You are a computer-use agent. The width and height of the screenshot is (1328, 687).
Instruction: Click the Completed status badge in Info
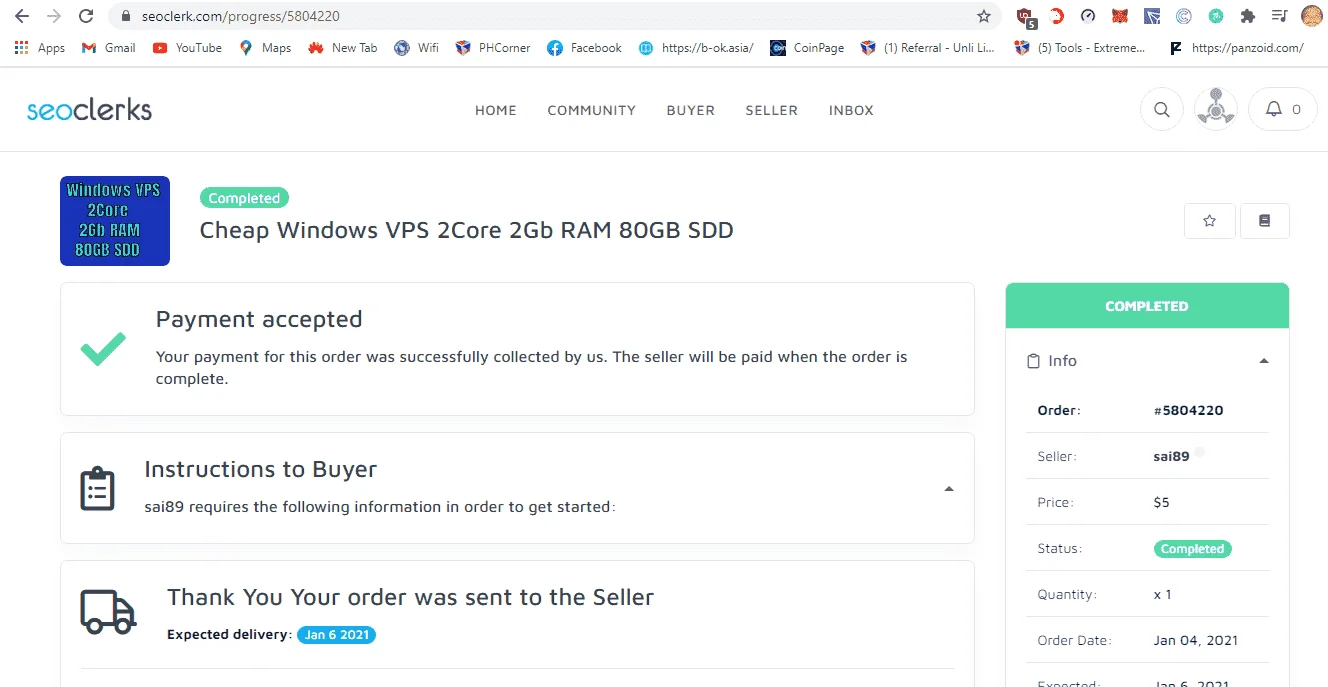tap(1193, 549)
